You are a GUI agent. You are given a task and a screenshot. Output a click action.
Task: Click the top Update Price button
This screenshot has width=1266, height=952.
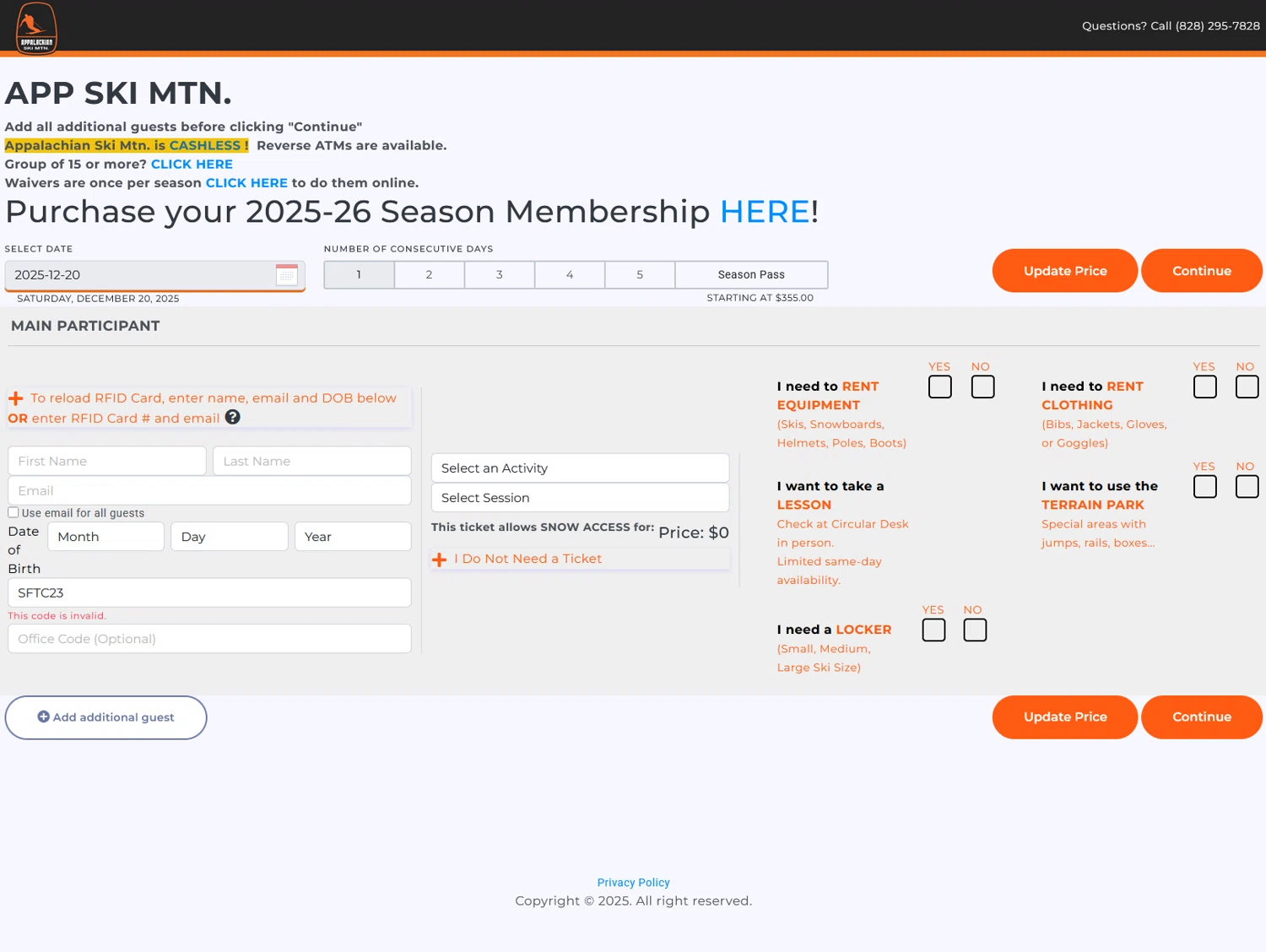coord(1065,271)
